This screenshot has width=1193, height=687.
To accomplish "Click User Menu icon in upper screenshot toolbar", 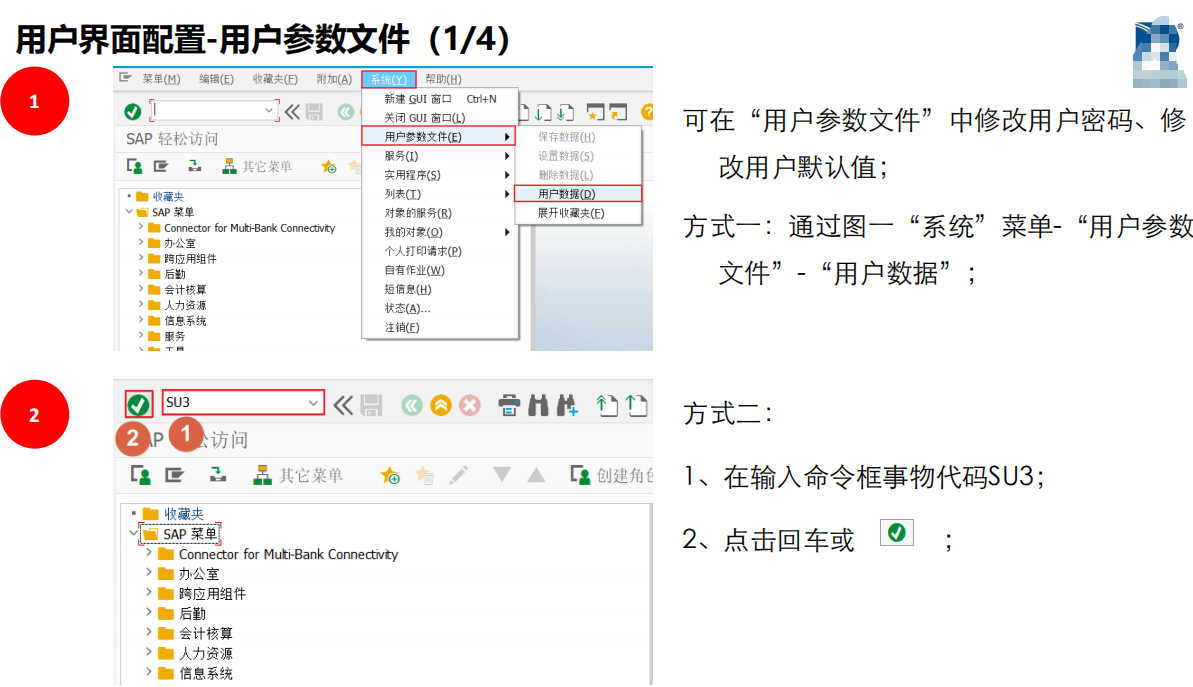I will 135,166.
